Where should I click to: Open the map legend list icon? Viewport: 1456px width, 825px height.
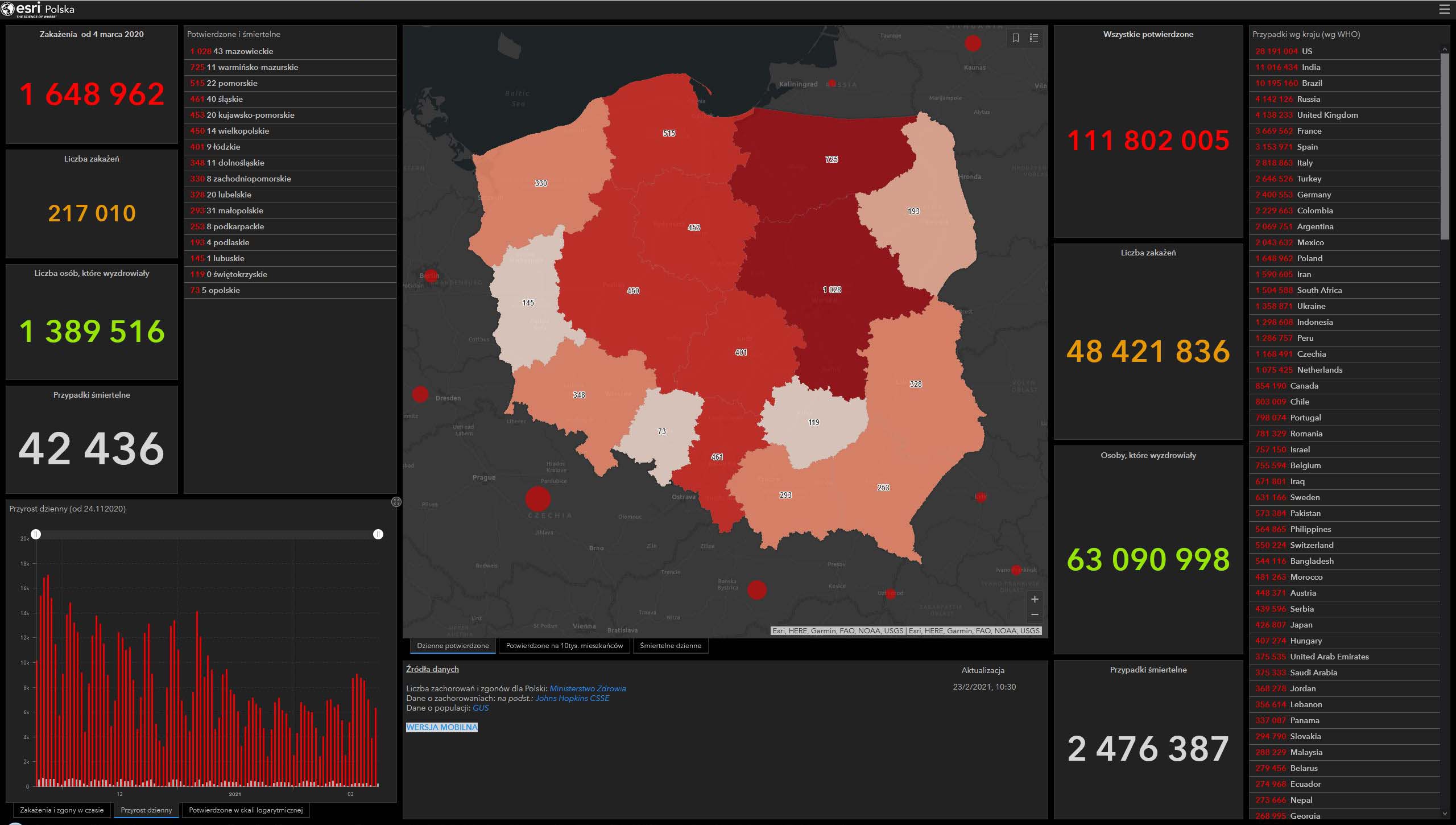click(x=1034, y=38)
